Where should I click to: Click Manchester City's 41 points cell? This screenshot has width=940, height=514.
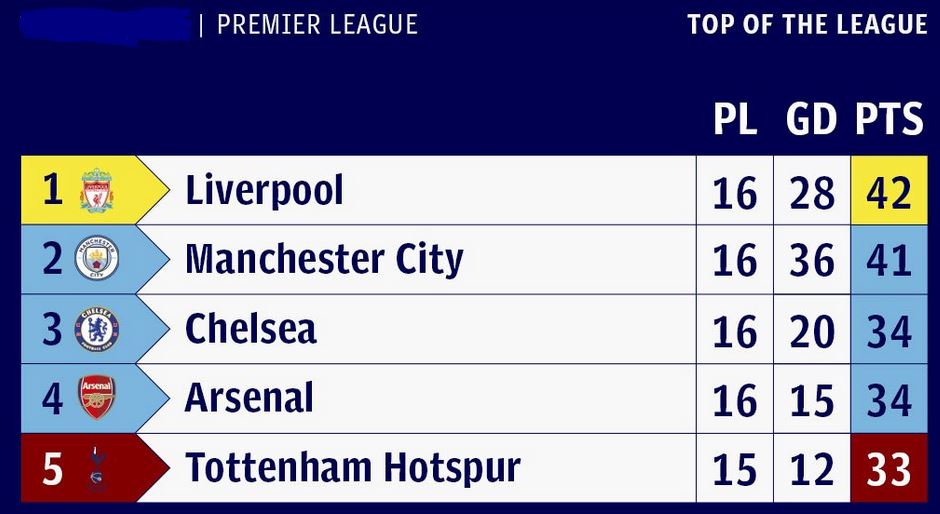tap(889, 260)
